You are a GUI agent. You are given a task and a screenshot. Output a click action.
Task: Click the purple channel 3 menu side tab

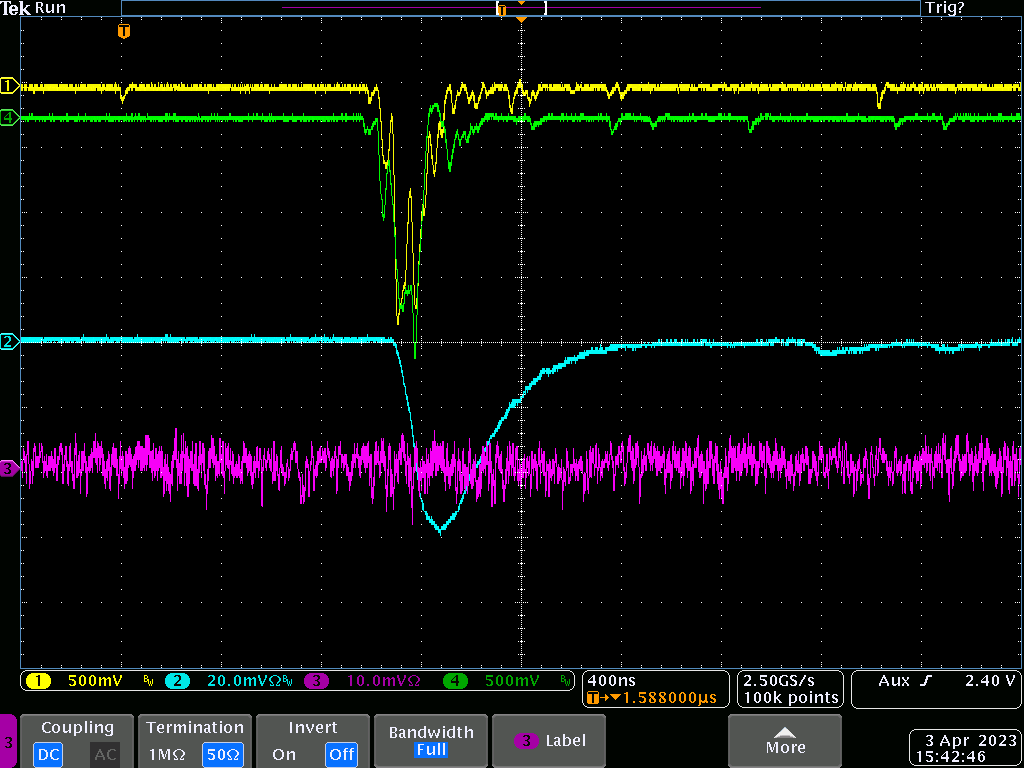click(x=8, y=742)
